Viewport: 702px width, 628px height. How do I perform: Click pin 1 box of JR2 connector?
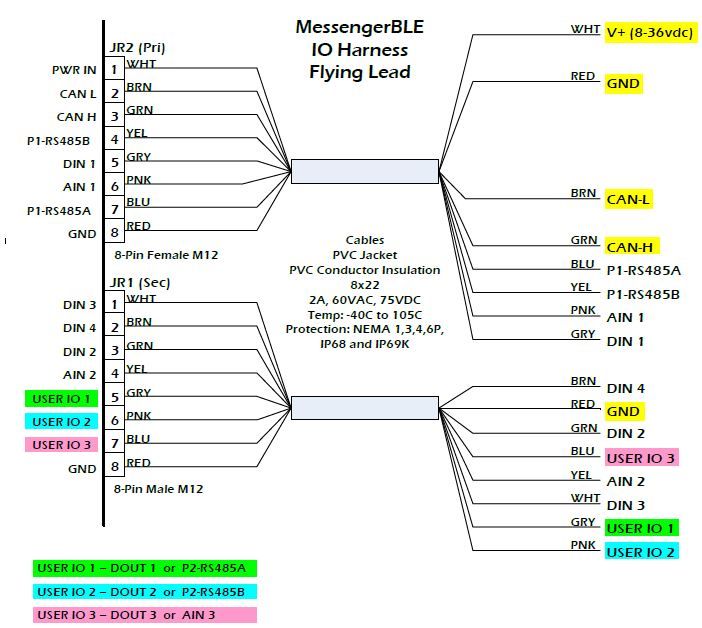tap(115, 68)
